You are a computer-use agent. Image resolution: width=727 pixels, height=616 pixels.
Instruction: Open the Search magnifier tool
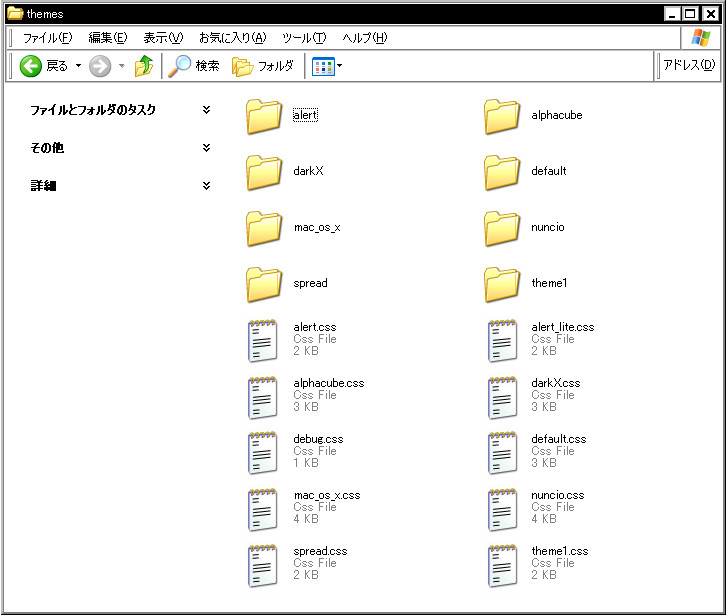pyautogui.click(x=179, y=66)
